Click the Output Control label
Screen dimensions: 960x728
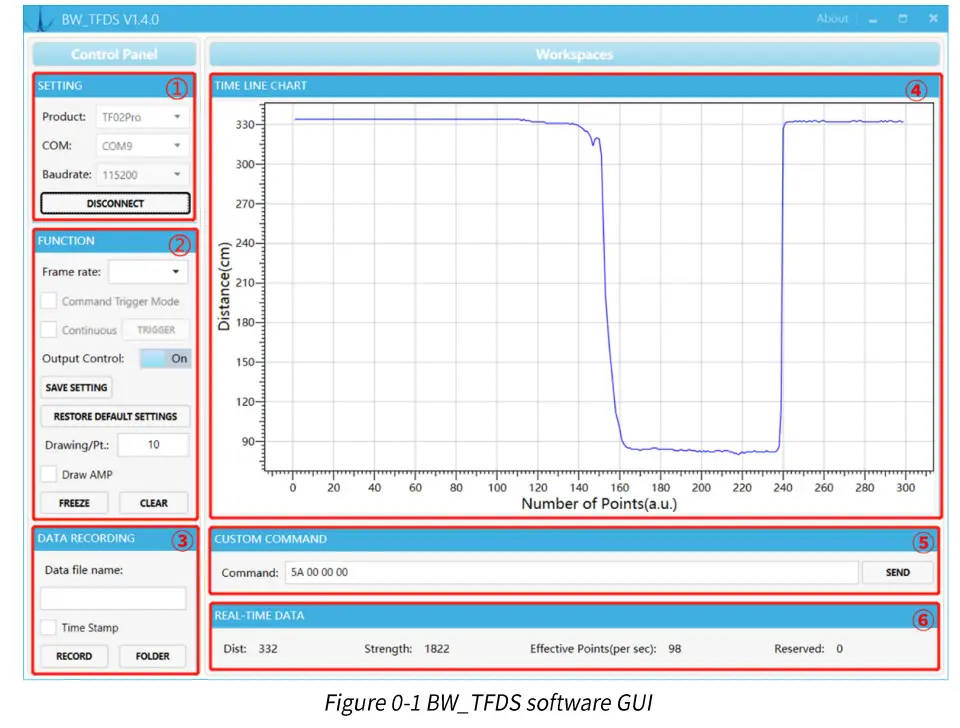coord(83,358)
